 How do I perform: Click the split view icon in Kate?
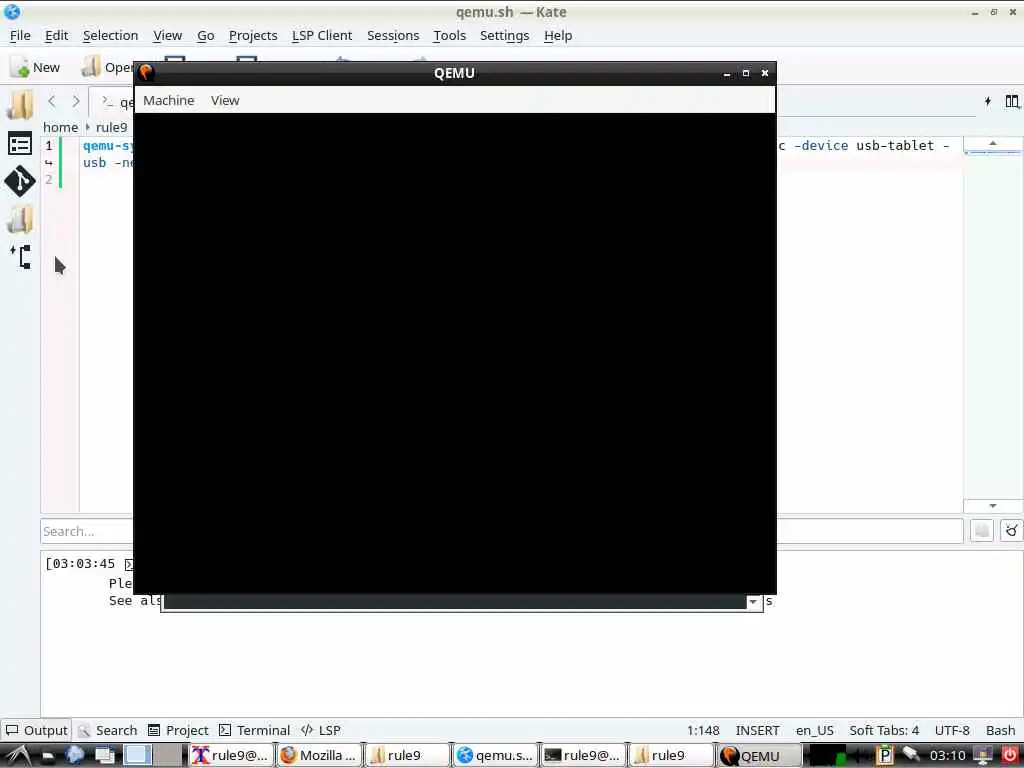coord(1012,101)
